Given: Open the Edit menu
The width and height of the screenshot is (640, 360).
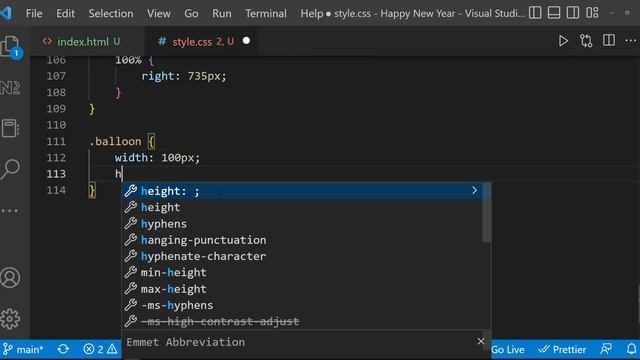Looking at the screenshot, I should coord(65,13).
